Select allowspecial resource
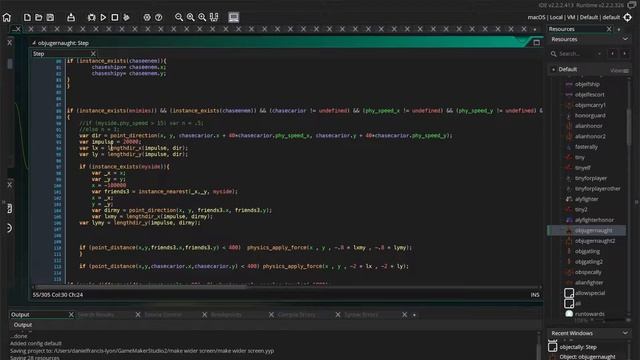This screenshot has width=640, height=360. [x=590, y=293]
